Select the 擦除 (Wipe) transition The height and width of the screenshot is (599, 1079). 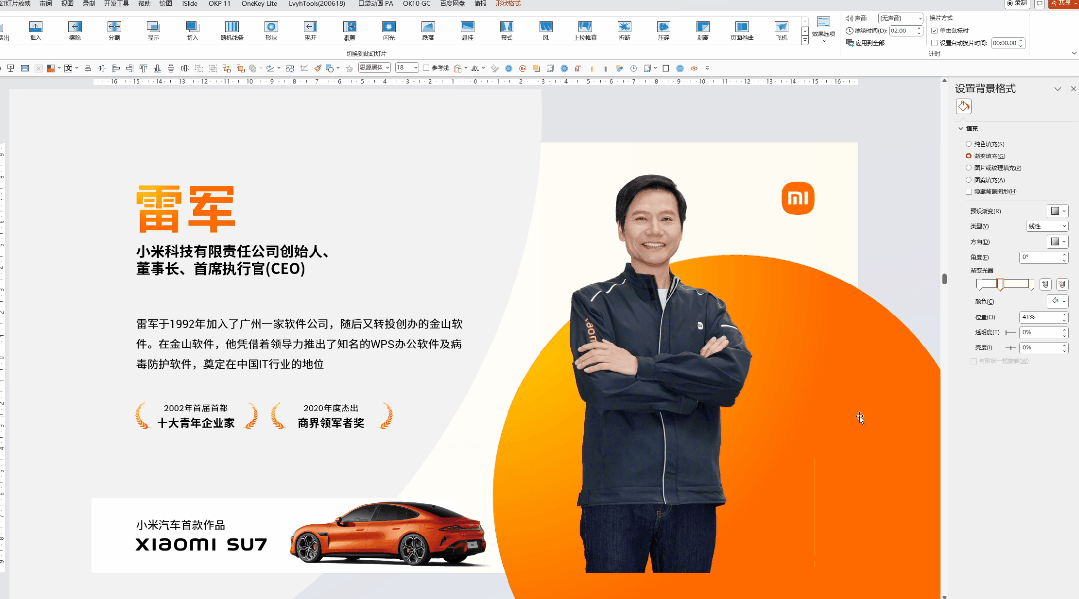click(75, 30)
